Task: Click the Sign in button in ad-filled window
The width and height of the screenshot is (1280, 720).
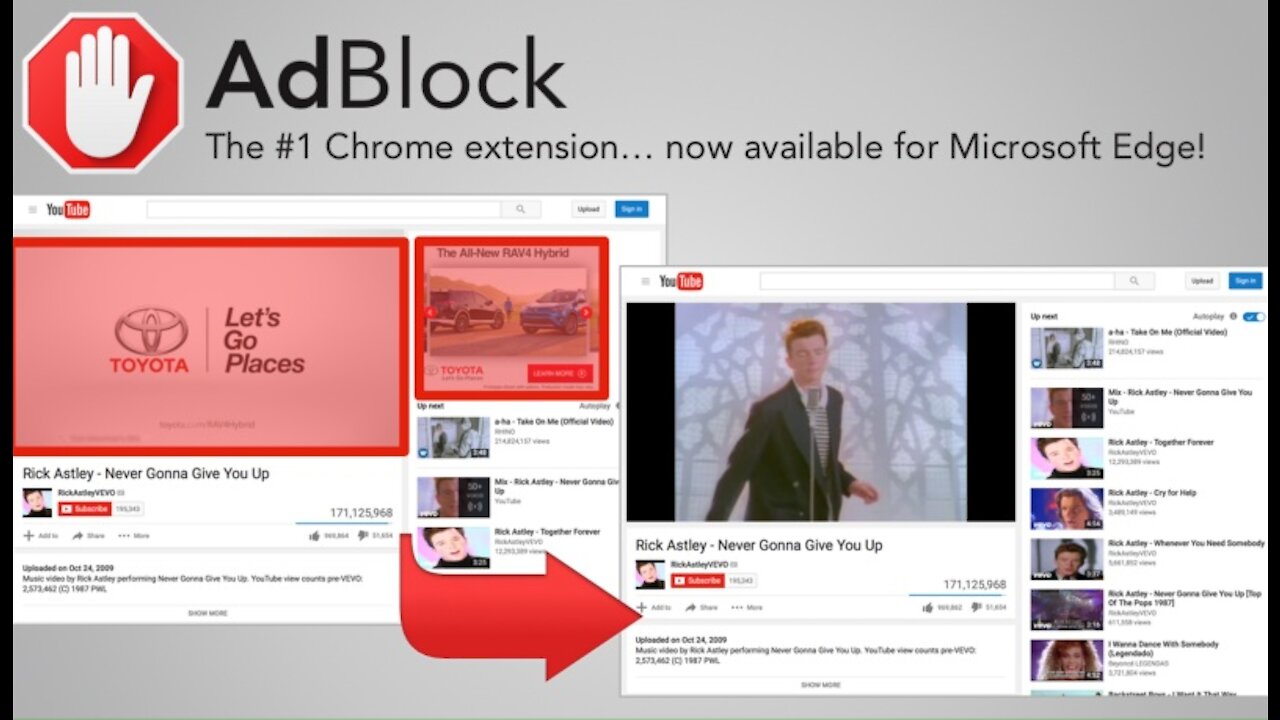Action: point(631,209)
